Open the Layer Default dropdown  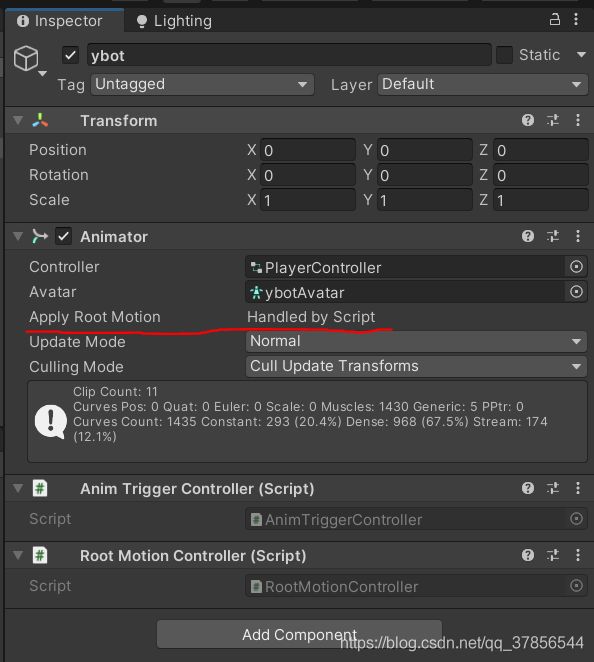(483, 84)
